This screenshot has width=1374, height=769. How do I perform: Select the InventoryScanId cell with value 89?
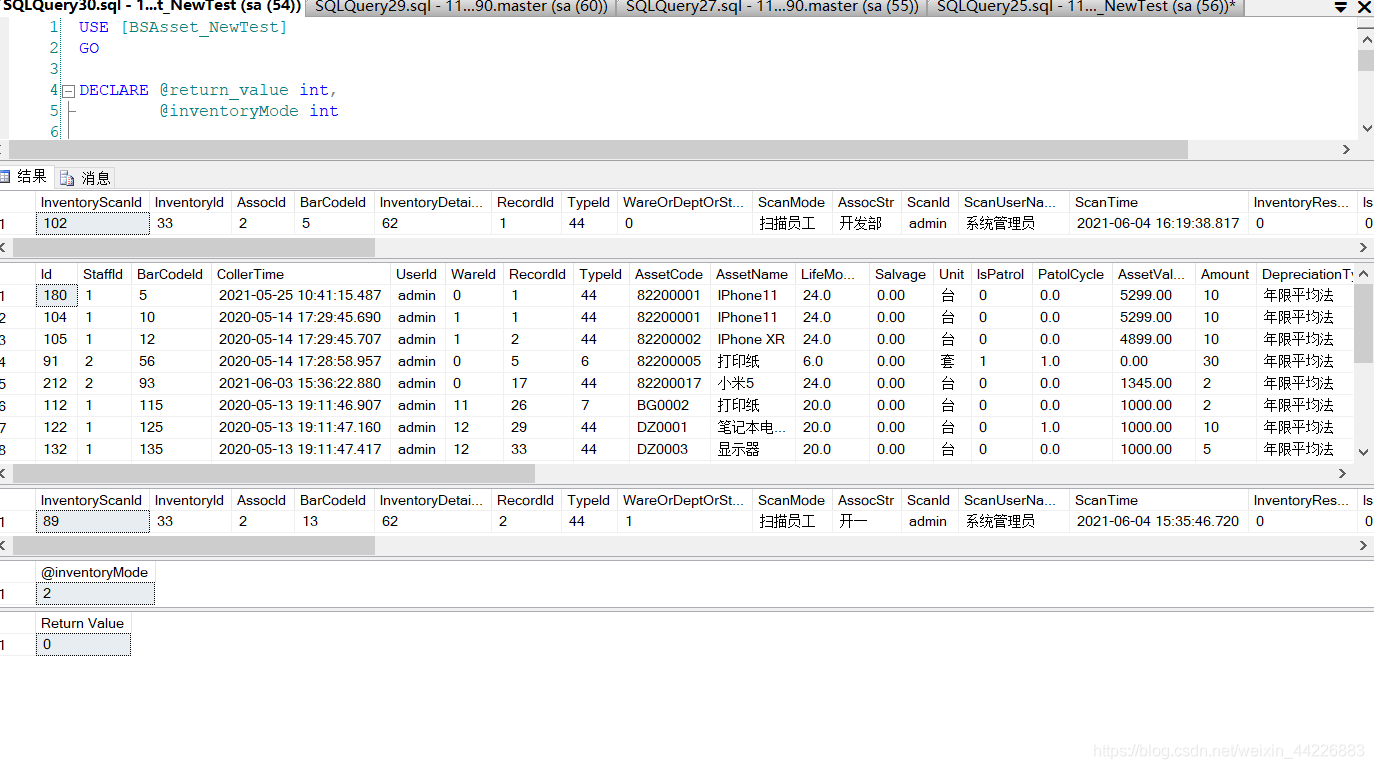92,521
